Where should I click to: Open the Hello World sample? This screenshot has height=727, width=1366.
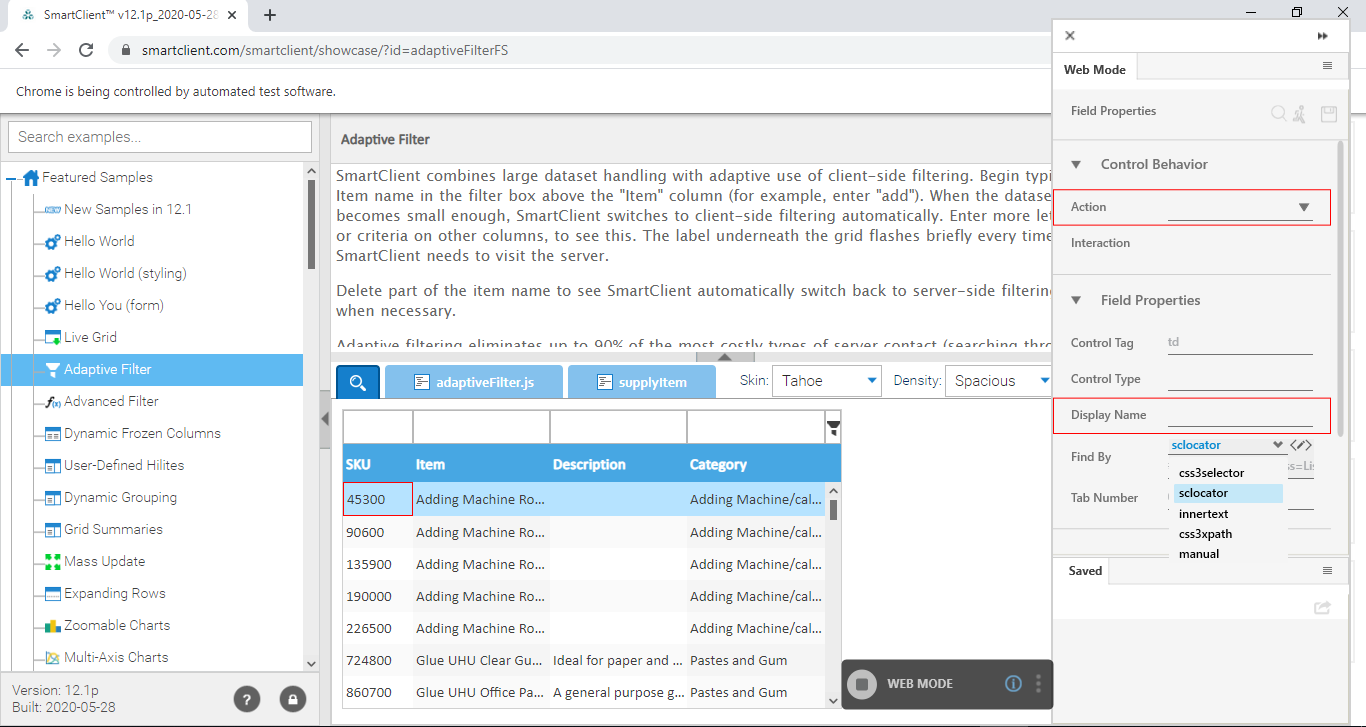(x=99, y=241)
